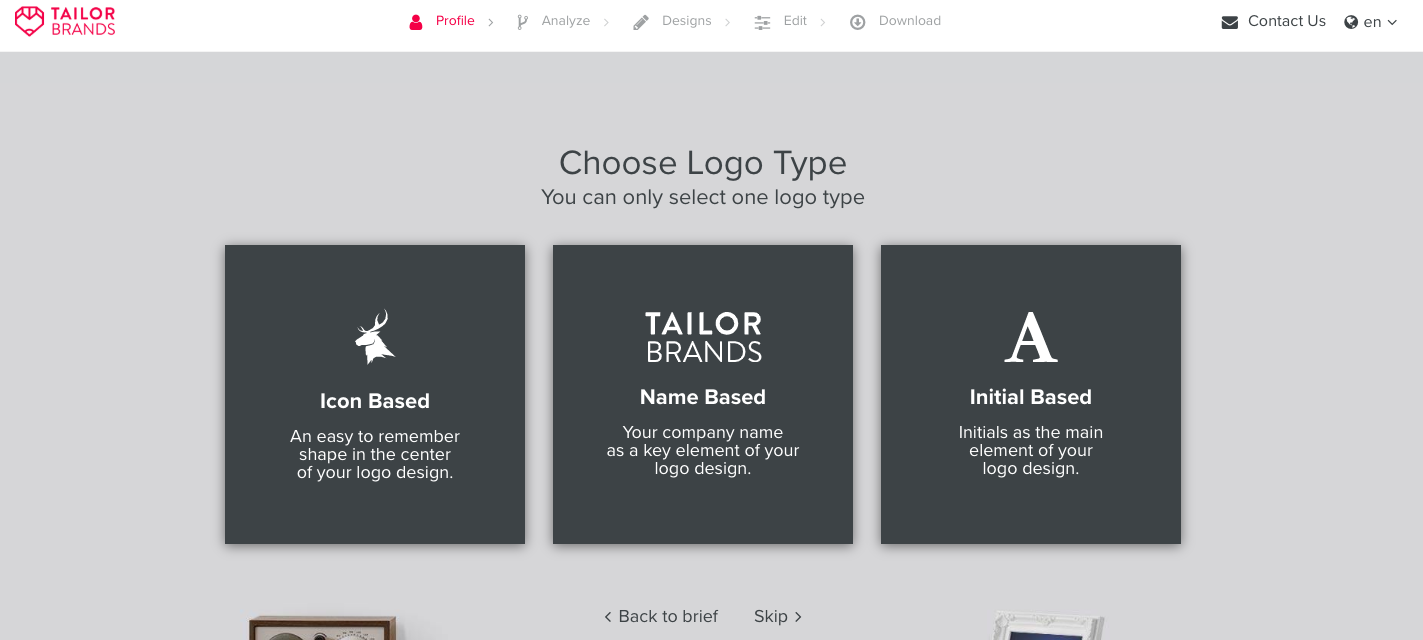
Task: Click the language globe icon
Action: tap(1351, 22)
